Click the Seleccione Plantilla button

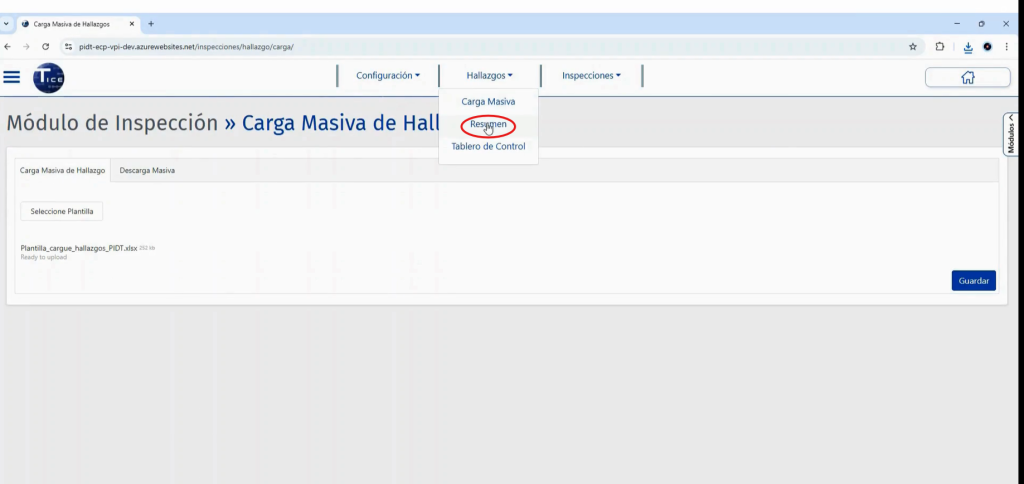click(62, 211)
